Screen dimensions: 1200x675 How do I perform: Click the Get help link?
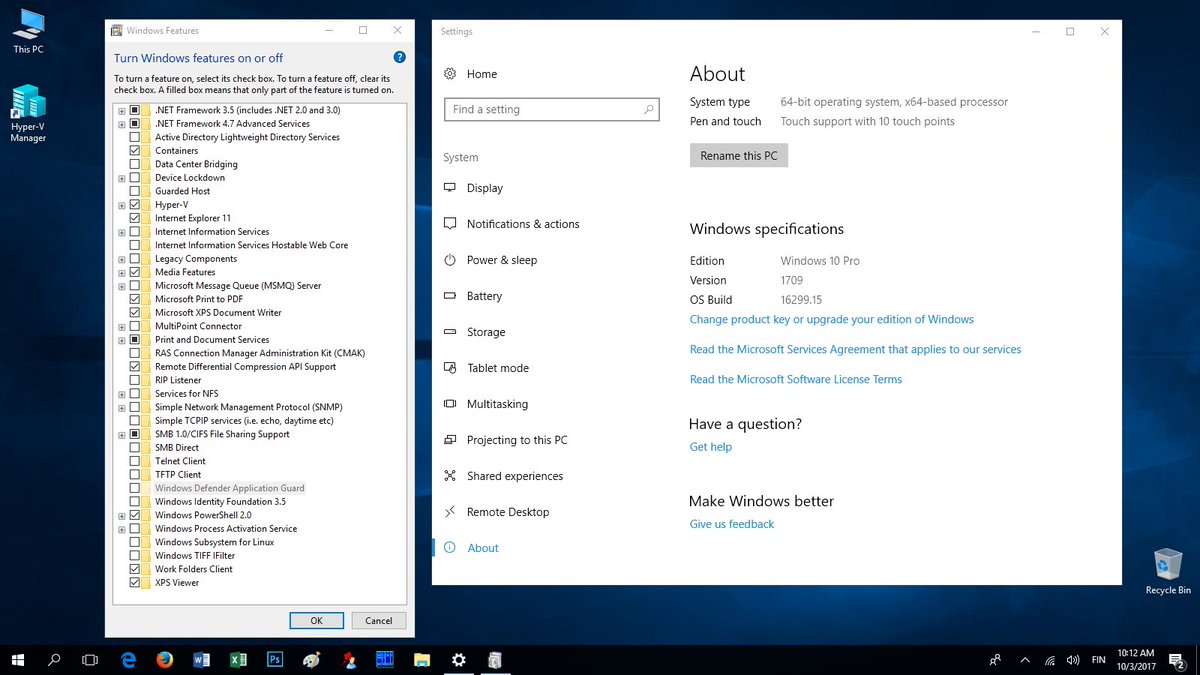(711, 447)
